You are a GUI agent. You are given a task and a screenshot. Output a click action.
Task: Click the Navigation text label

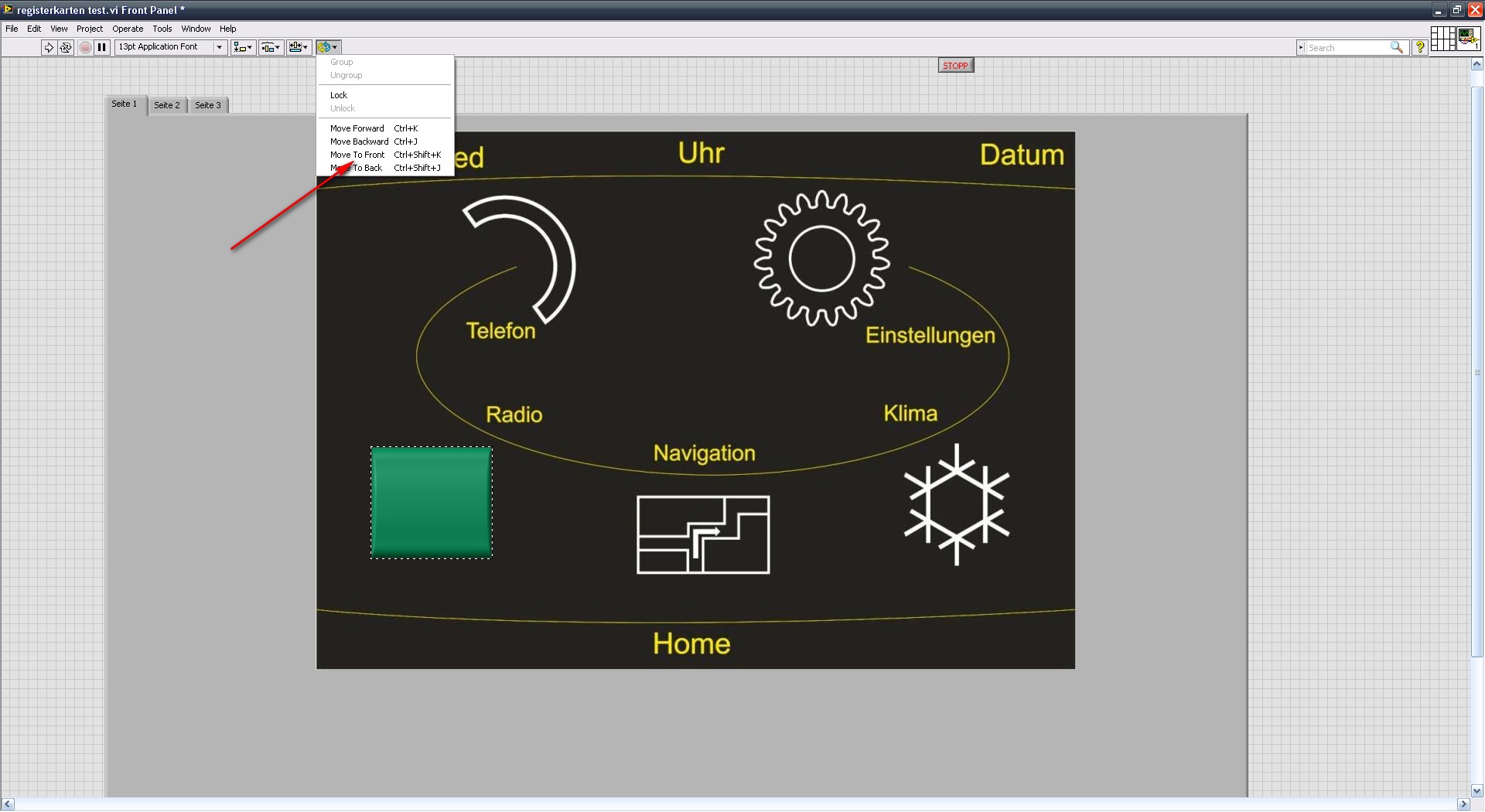pyautogui.click(x=704, y=453)
